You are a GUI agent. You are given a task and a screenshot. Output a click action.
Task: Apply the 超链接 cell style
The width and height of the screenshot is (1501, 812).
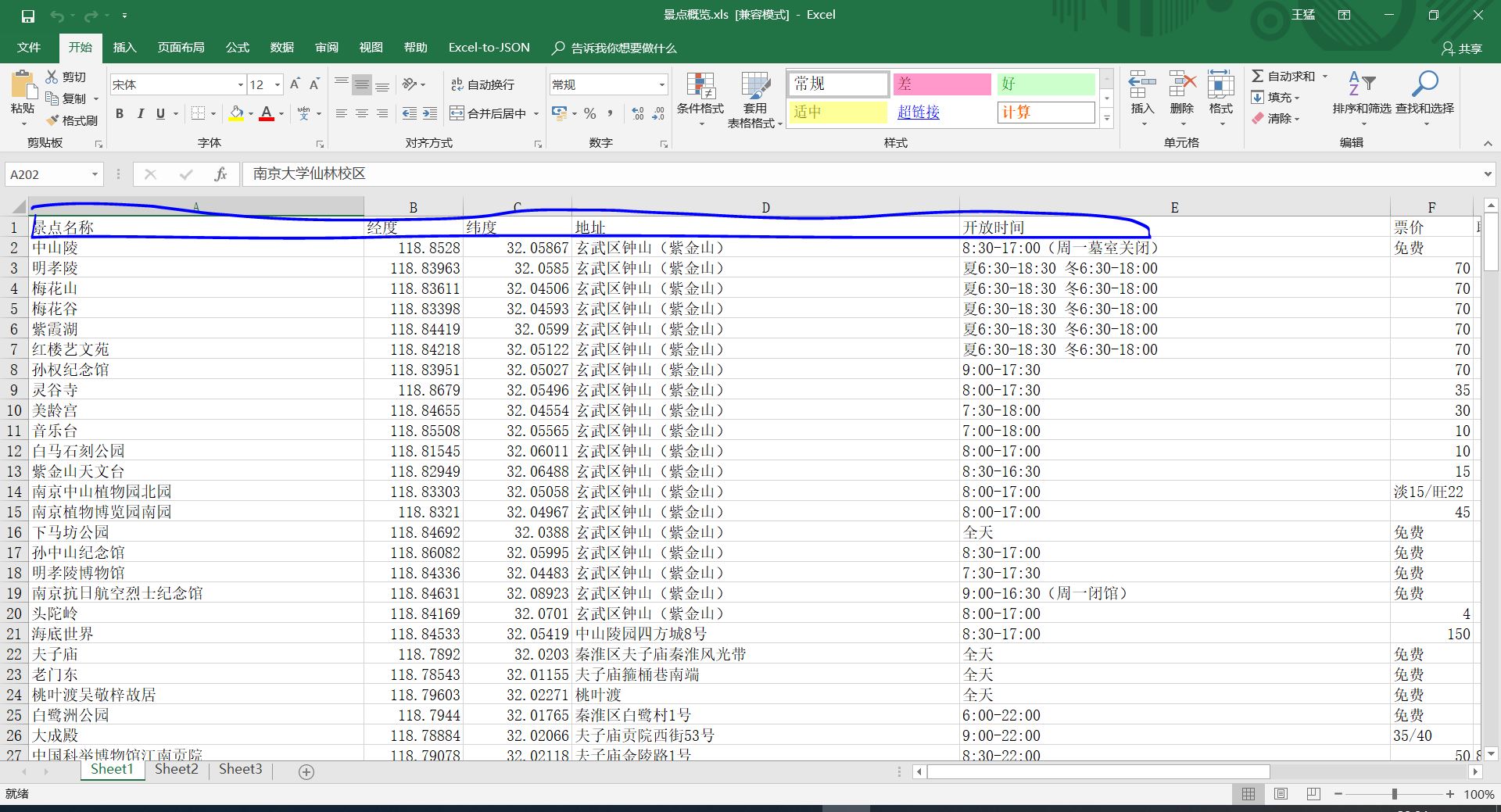tap(942, 113)
